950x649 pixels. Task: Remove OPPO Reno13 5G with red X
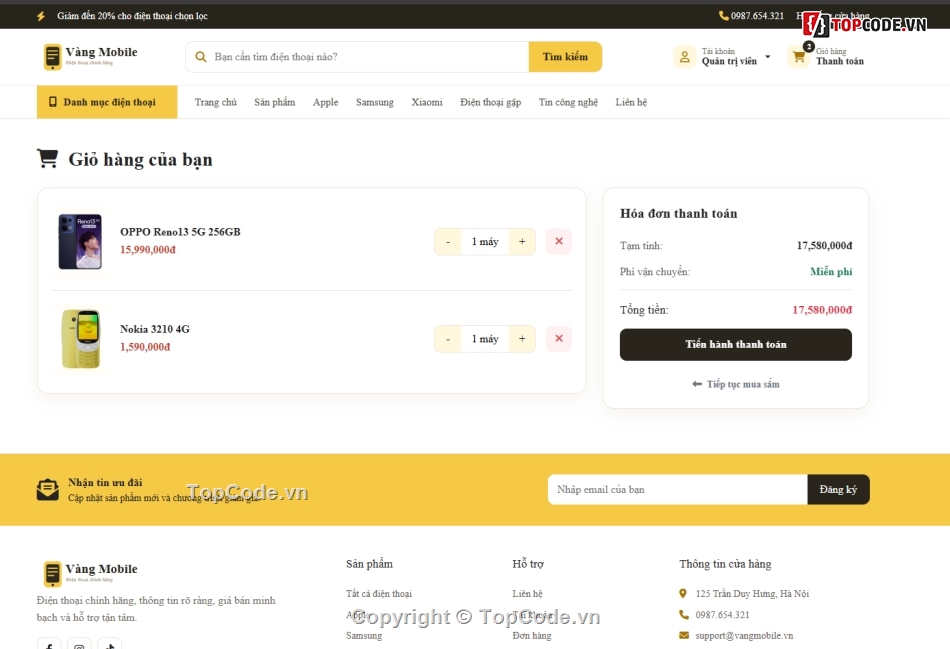click(559, 241)
